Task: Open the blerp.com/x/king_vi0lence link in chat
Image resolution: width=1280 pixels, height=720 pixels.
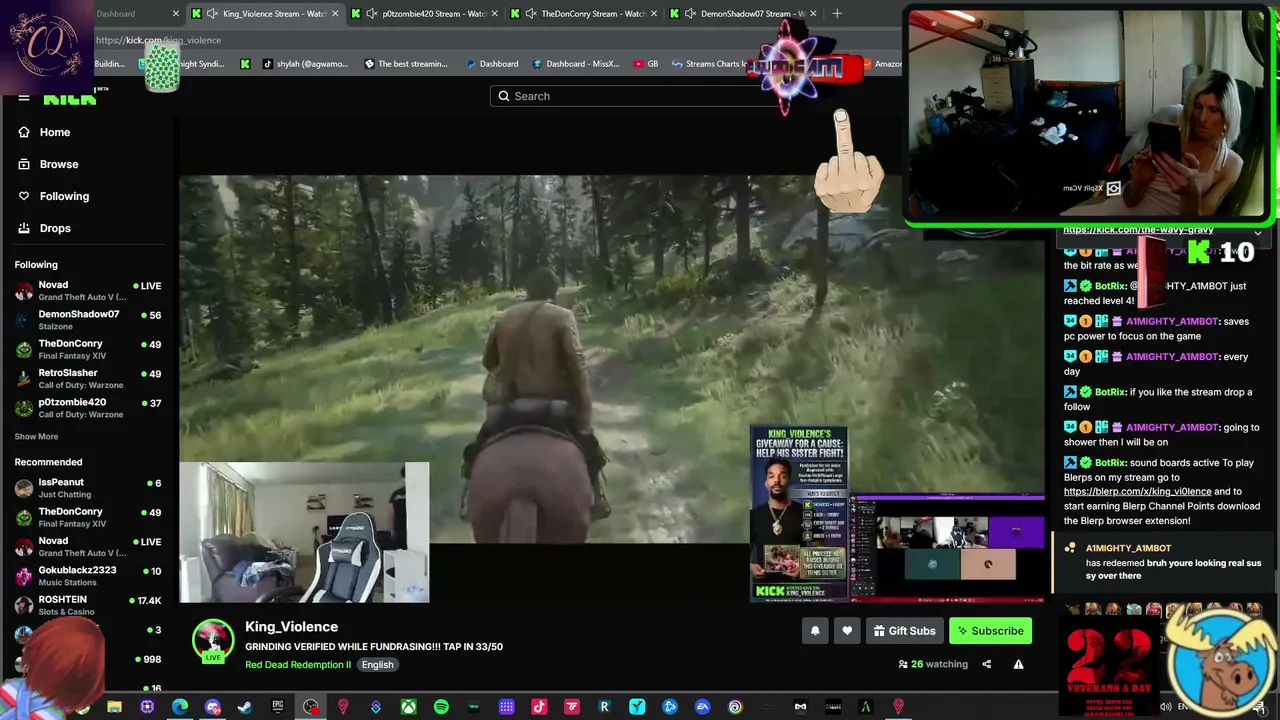Action: (x=1137, y=492)
